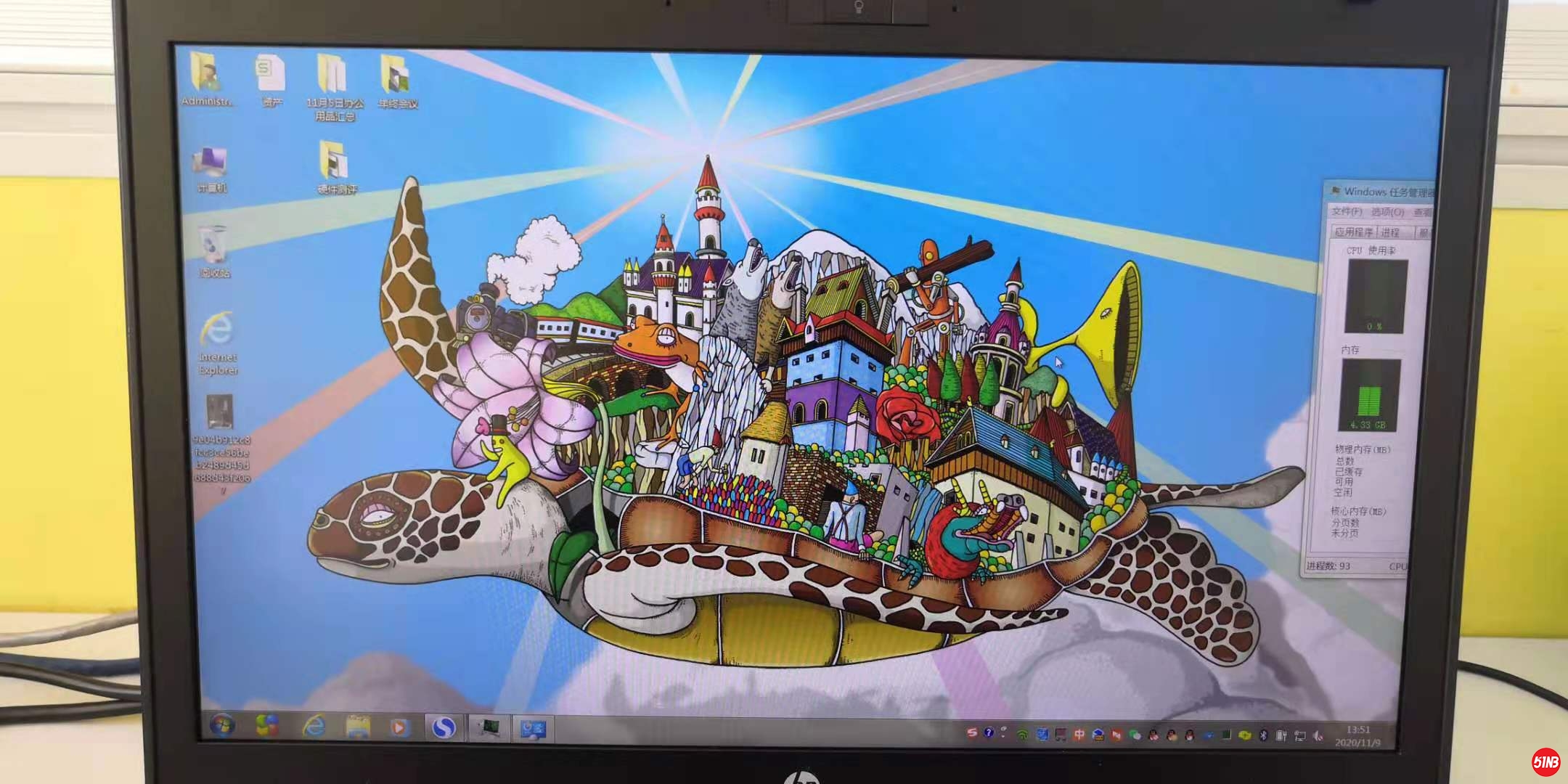Click the CPU 使用率 graph showing 0 %
Viewport: 1568px width, 784px height.
click(1376, 296)
